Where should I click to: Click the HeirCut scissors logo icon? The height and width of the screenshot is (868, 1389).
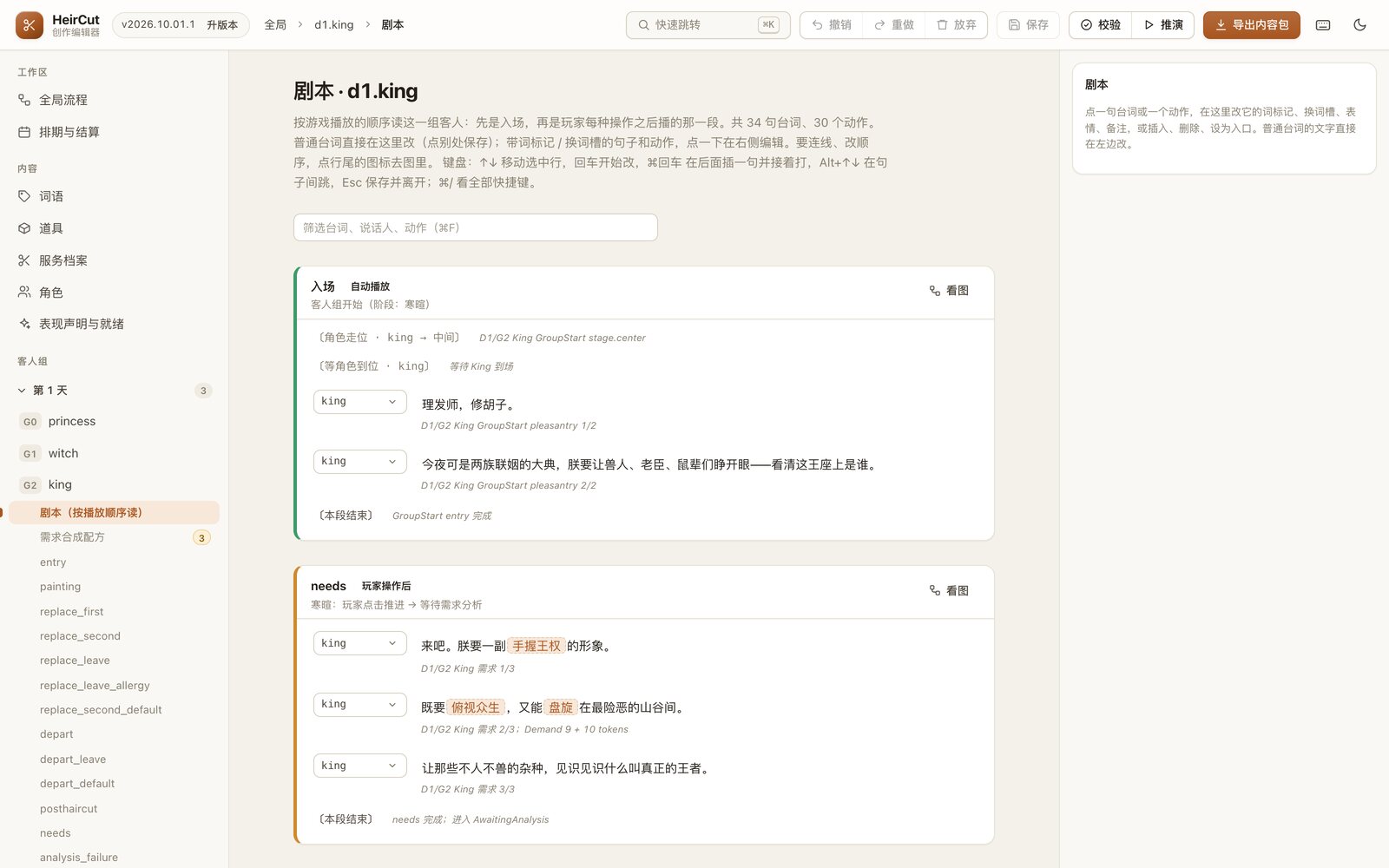(x=30, y=25)
